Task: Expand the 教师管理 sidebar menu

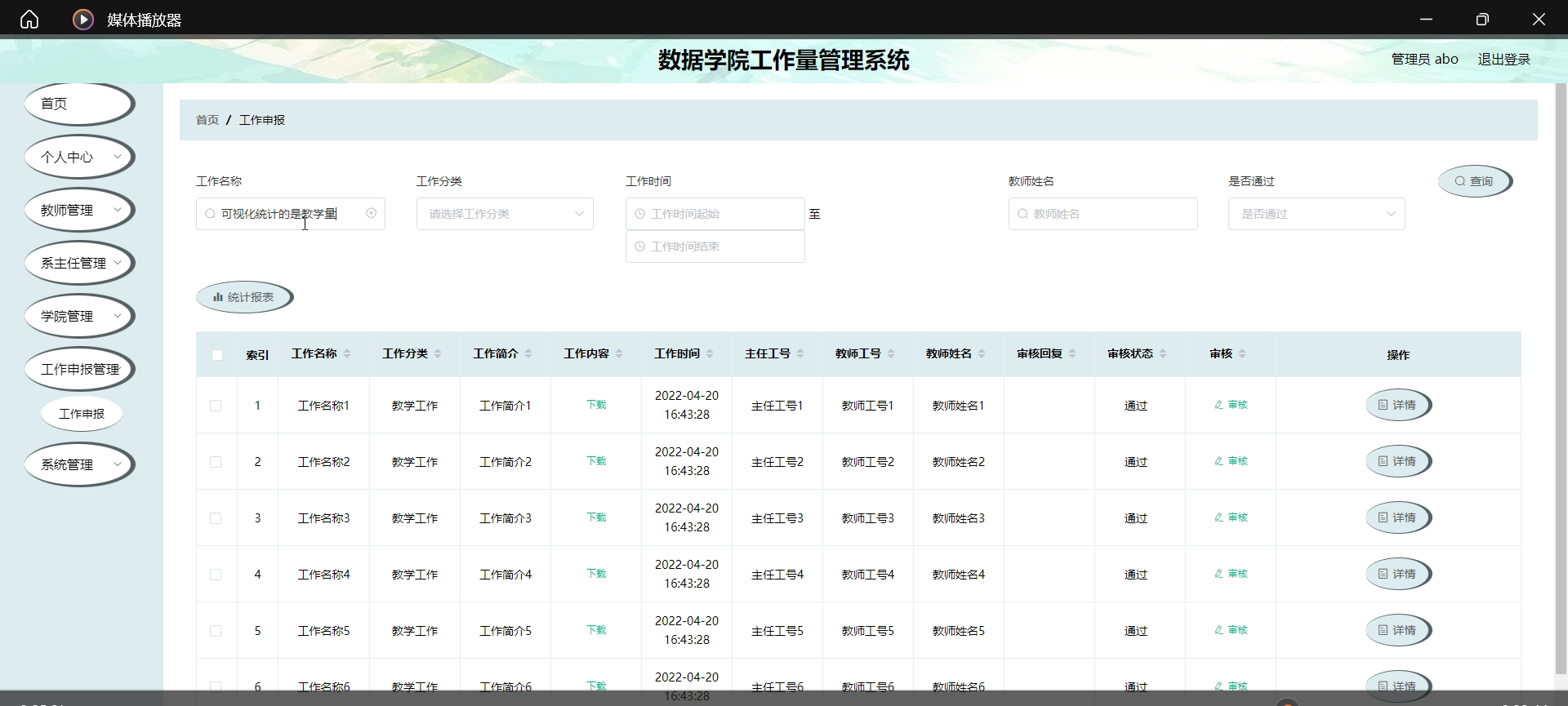Action: pyautogui.click(x=79, y=210)
